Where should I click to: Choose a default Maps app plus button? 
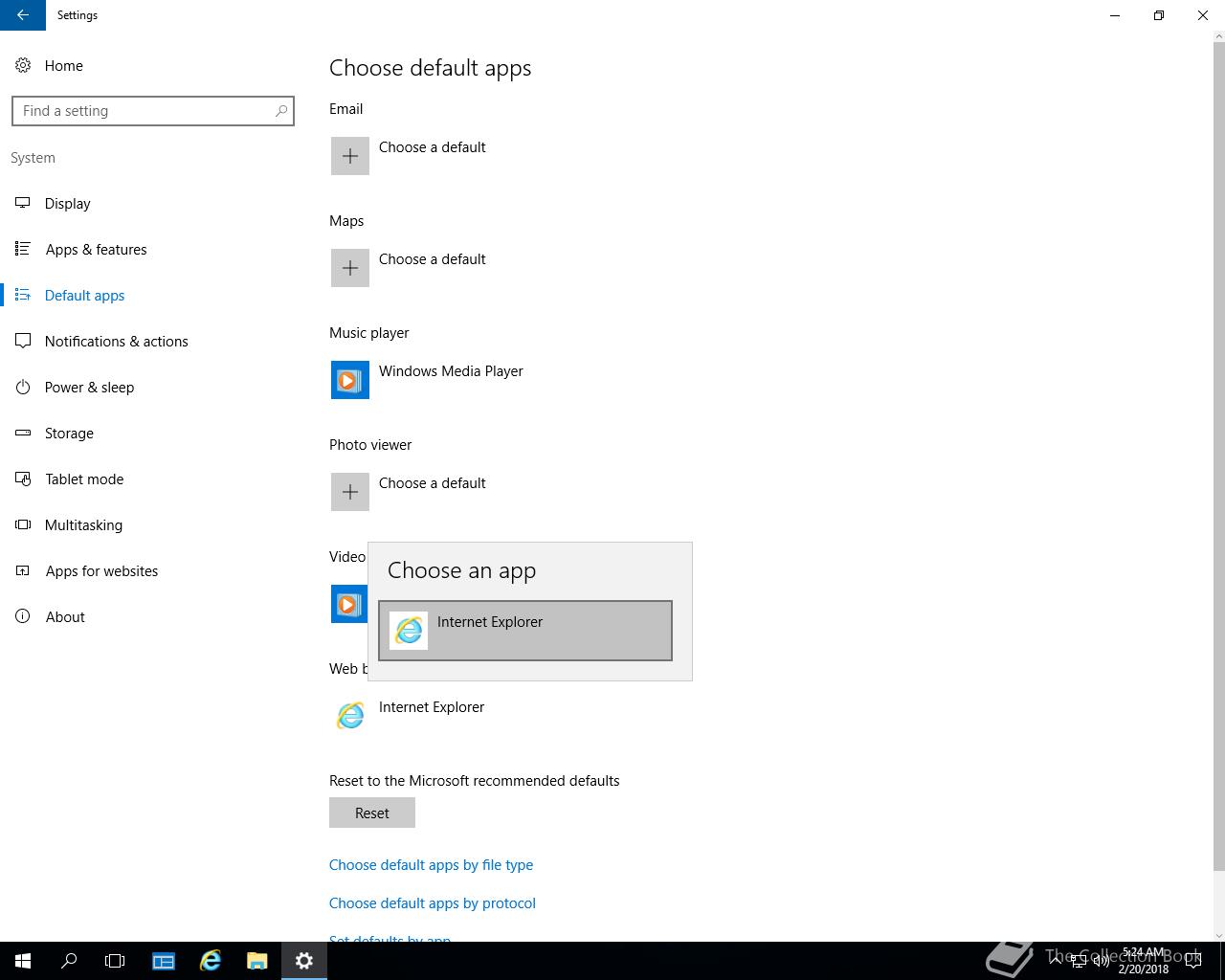(350, 268)
